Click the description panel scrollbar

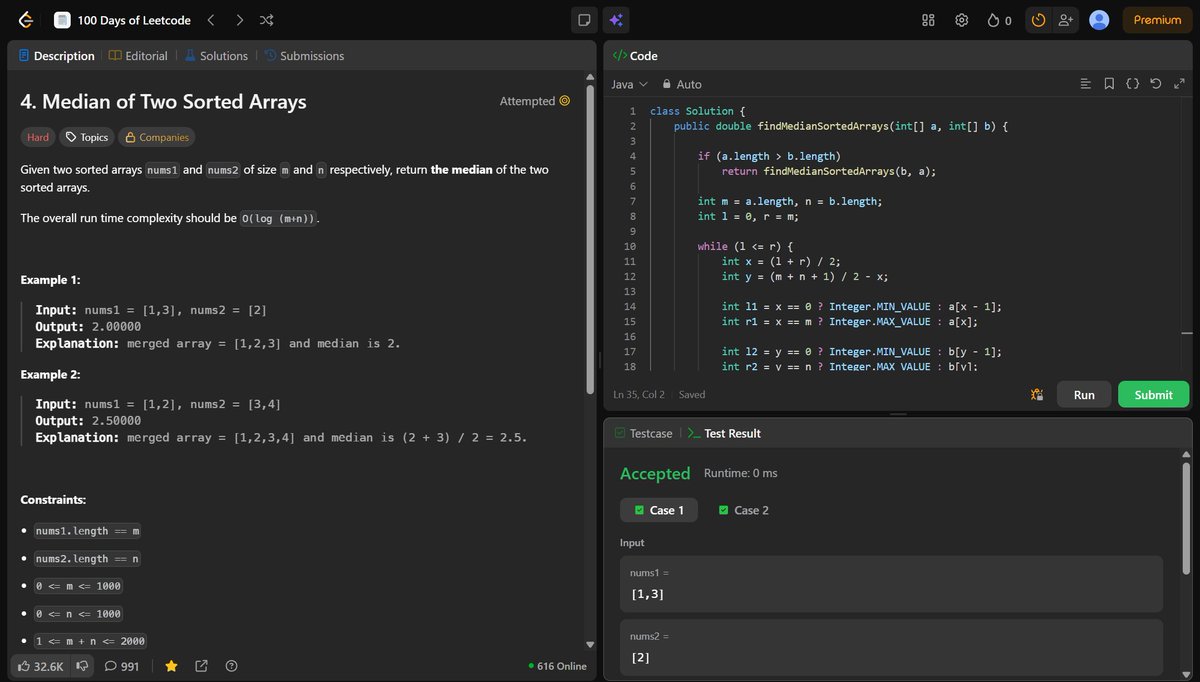(590, 240)
